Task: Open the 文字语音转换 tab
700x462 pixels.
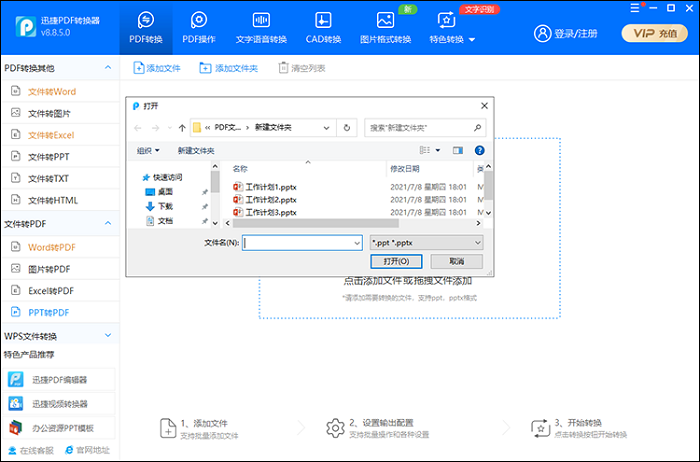Action: pyautogui.click(x=261, y=28)
